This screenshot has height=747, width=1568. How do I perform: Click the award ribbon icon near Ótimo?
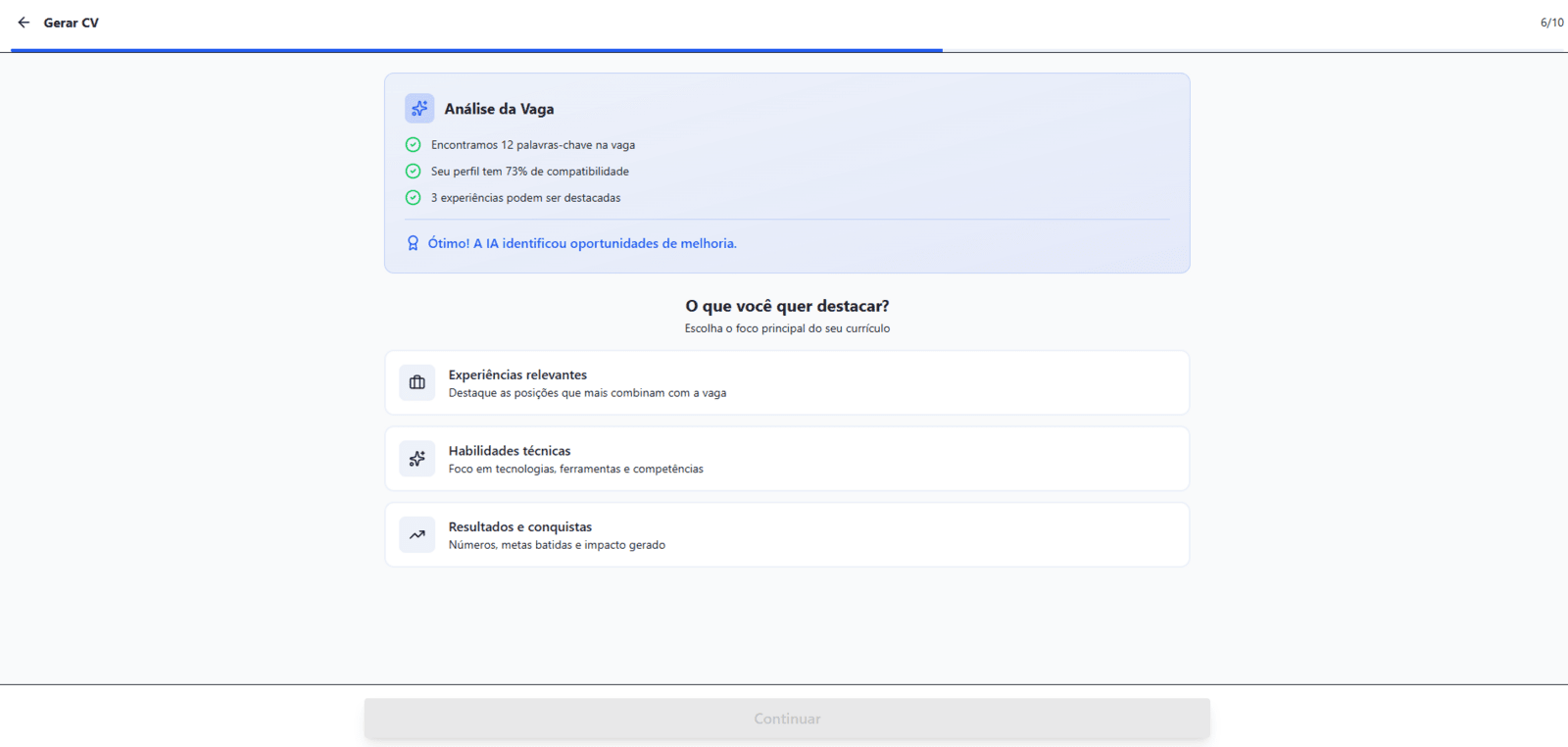tap(413, 243)
